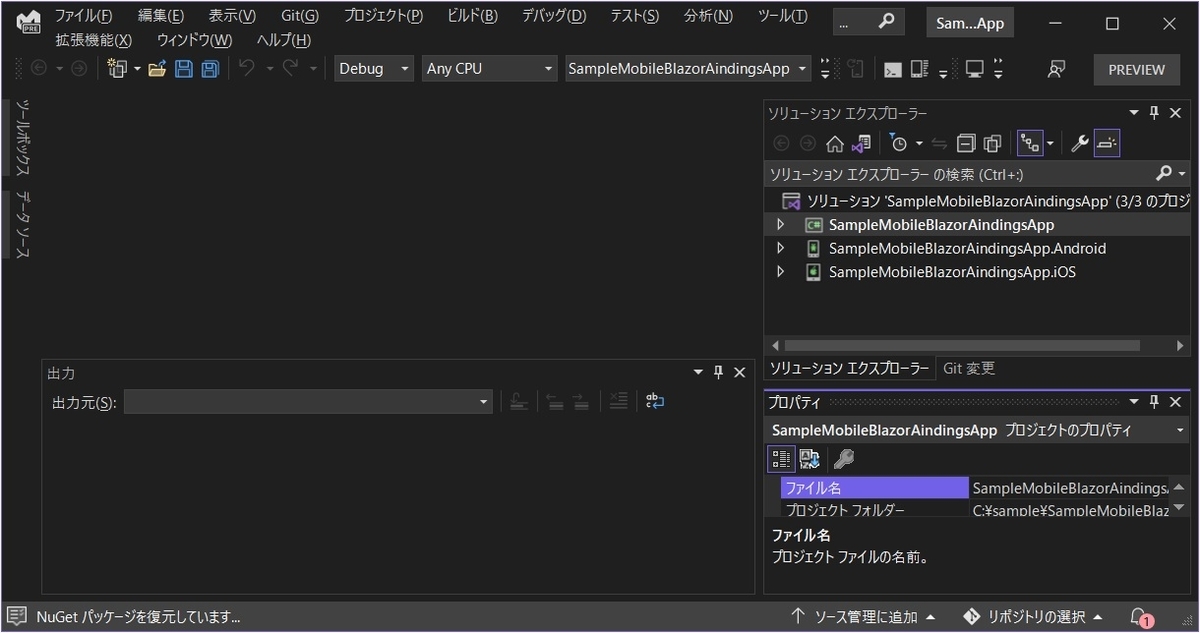Click the Solution Explorer search field

[x=960, y=173]
